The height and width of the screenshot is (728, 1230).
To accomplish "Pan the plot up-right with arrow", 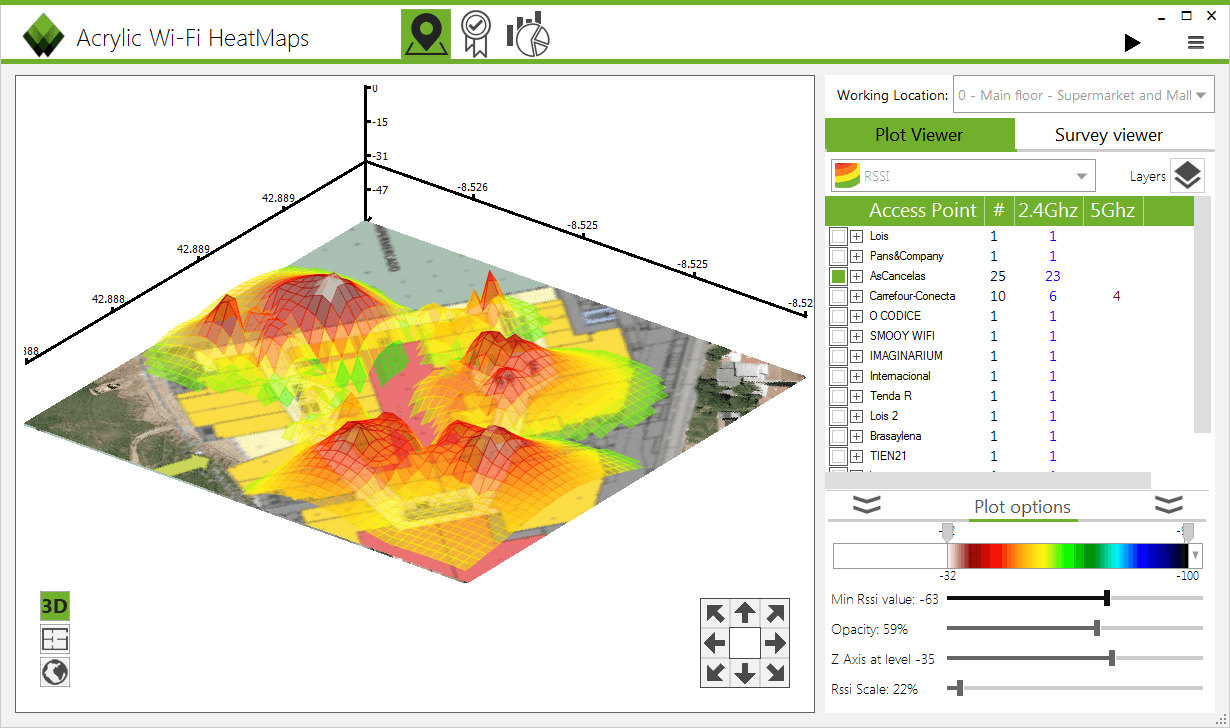I will pyautogui.click(x=775, y=613).
